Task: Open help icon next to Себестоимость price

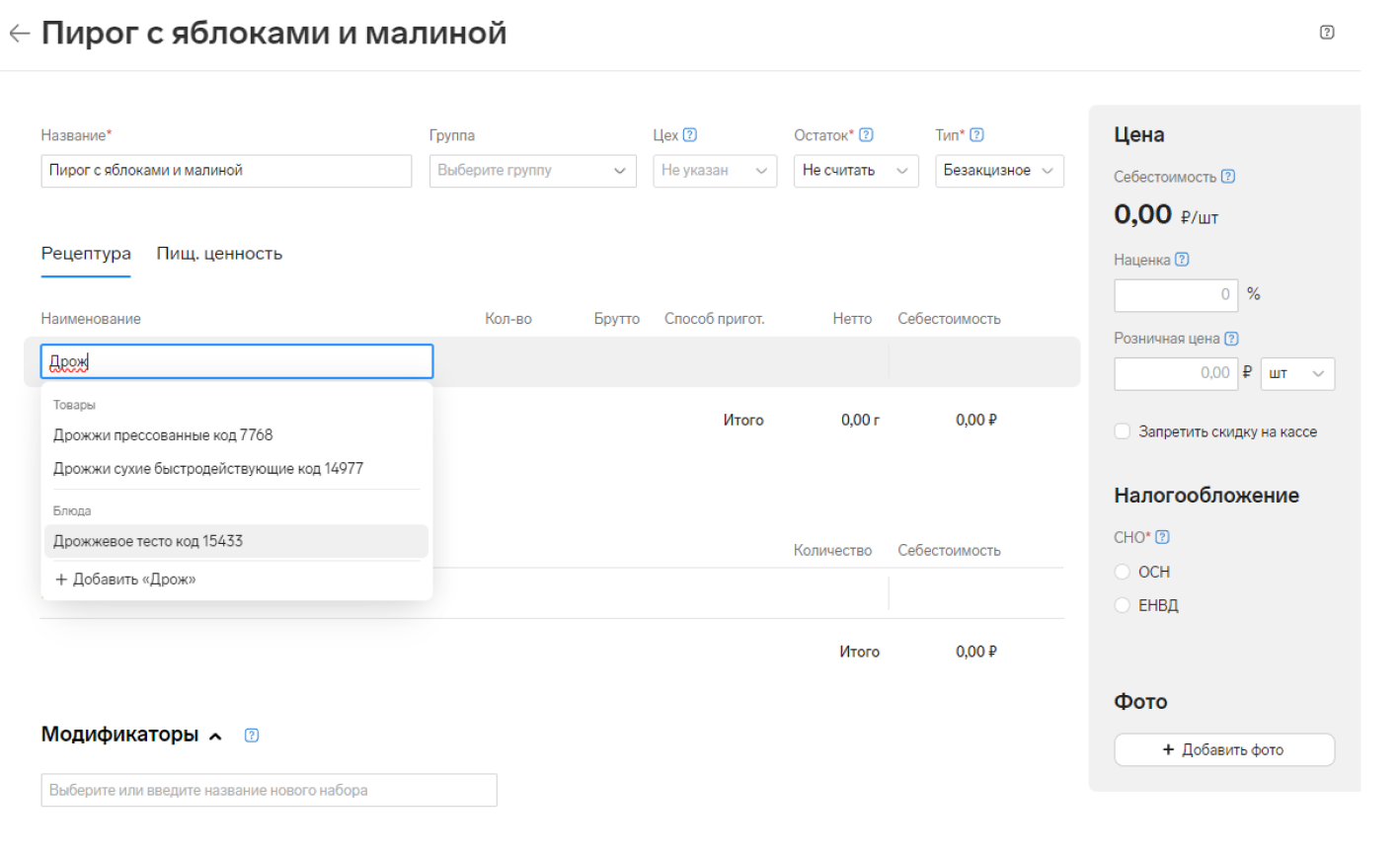Action: [x=1228, y=177]
